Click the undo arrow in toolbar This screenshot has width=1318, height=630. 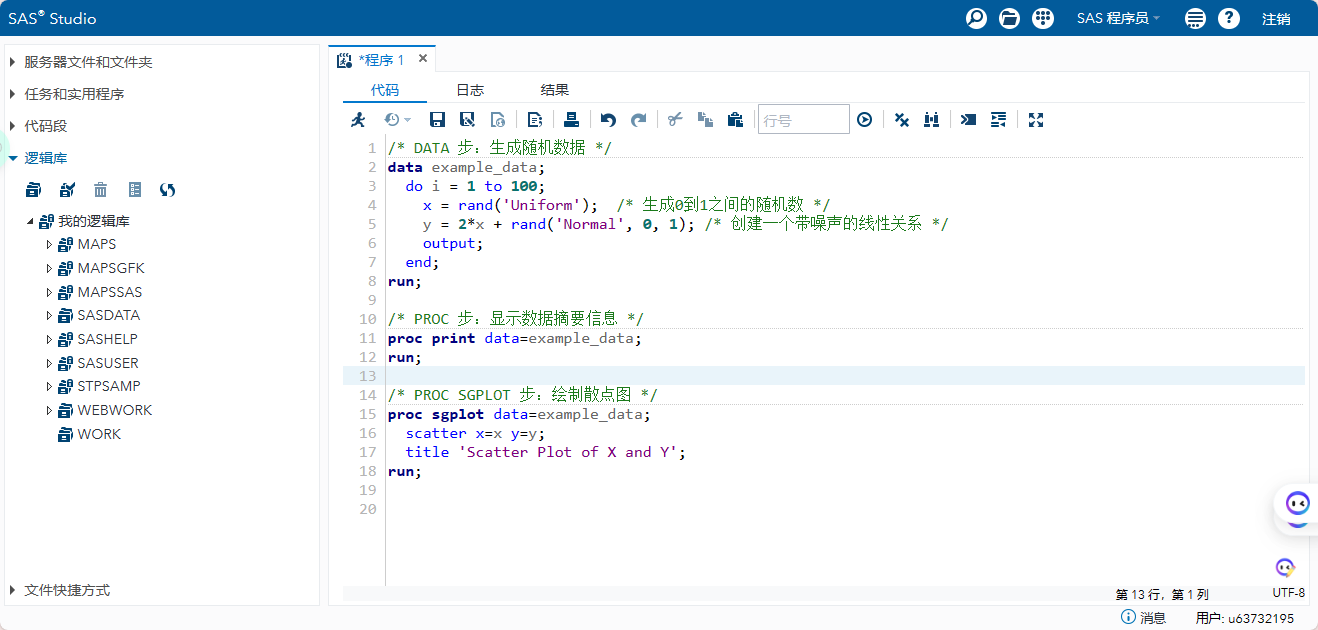click(608, 120)
